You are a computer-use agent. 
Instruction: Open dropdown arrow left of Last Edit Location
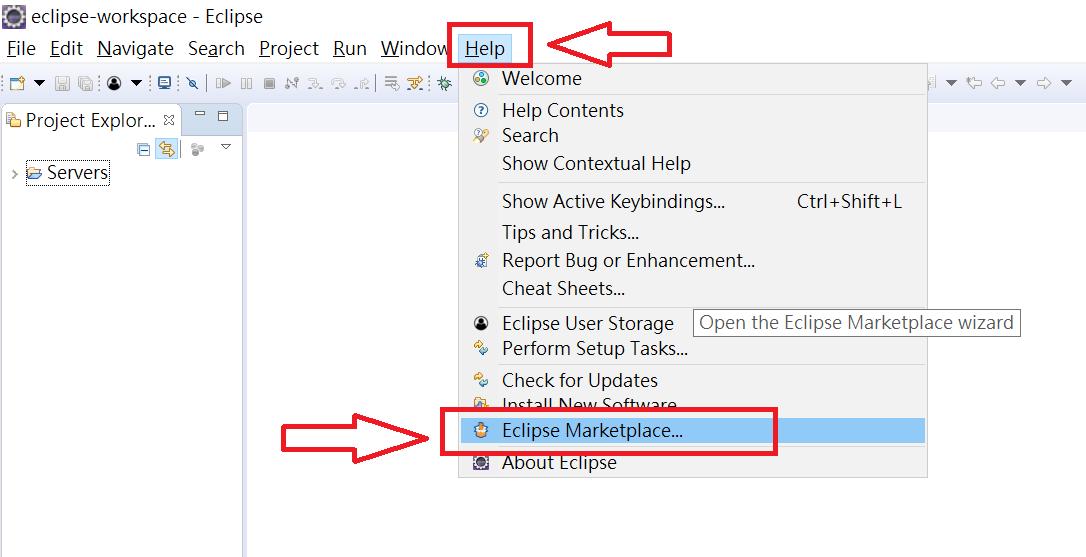951,84
